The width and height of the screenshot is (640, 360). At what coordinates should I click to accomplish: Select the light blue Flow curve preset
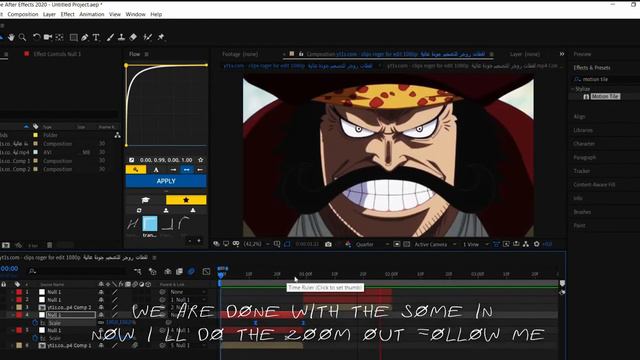point(150,224)
